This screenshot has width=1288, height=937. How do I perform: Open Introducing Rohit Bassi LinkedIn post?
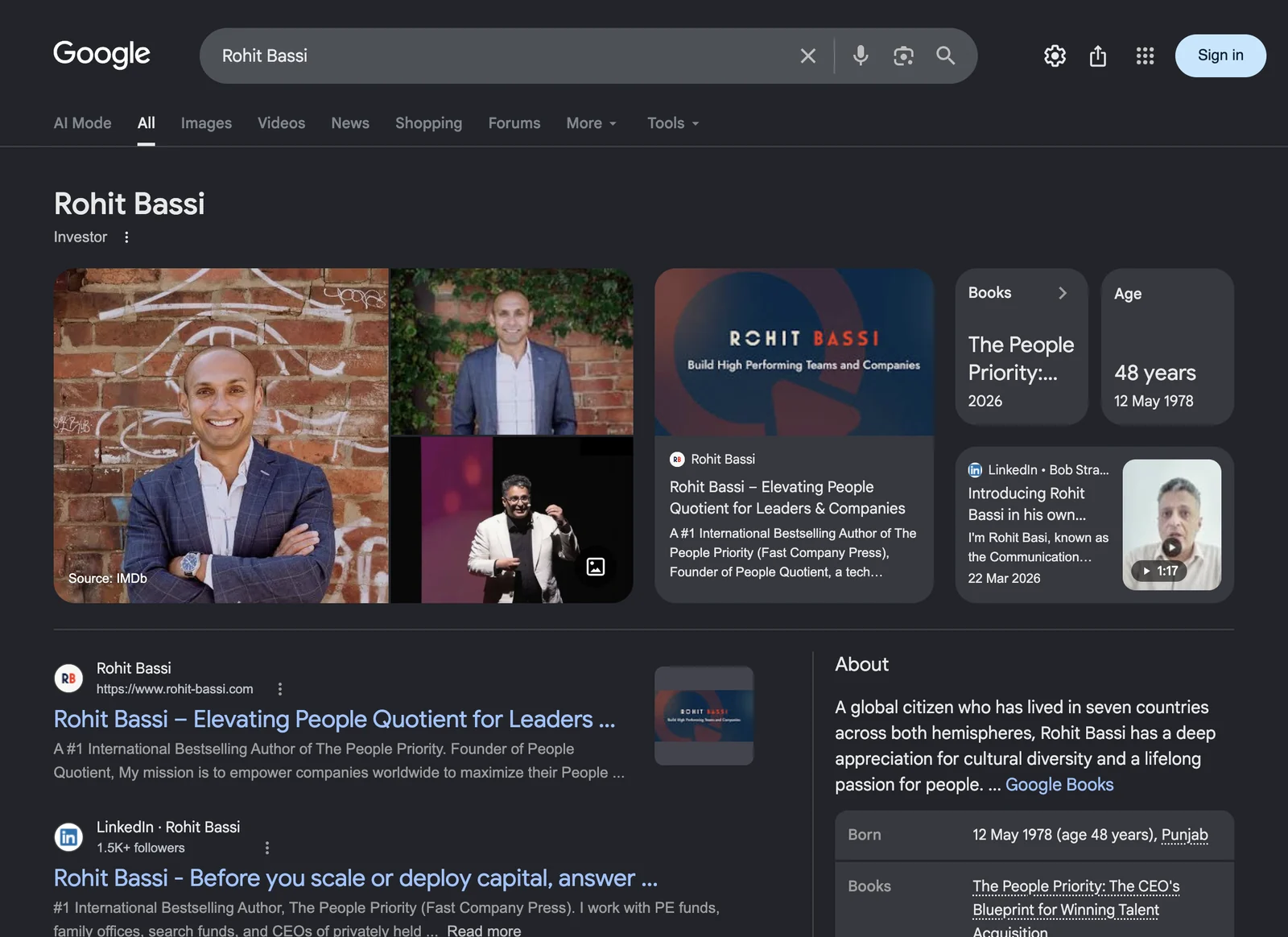[x=1027, y=504]
